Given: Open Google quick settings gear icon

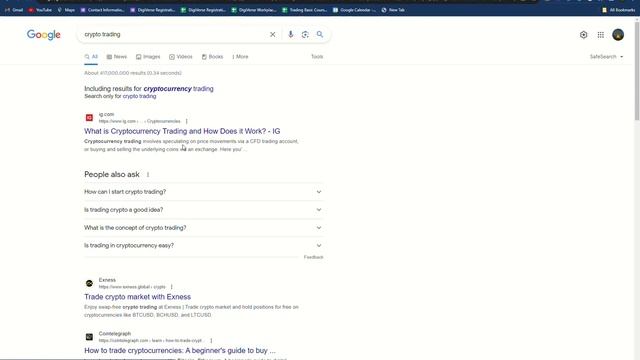Looking at the screenshot, I should 583,35.
